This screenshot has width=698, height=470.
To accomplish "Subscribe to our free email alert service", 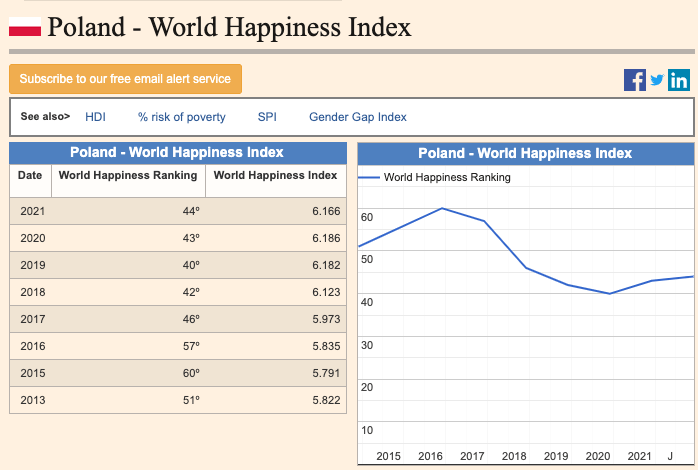I will point(126,79).
